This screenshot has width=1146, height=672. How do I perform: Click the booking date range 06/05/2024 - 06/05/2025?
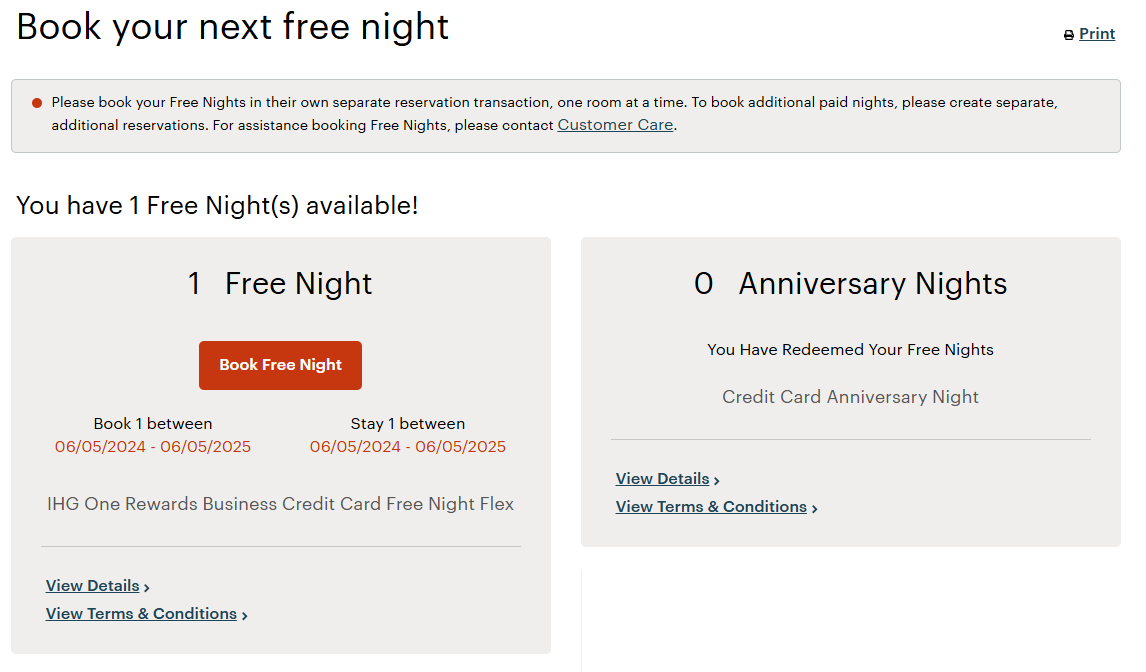tap(152, 447)
